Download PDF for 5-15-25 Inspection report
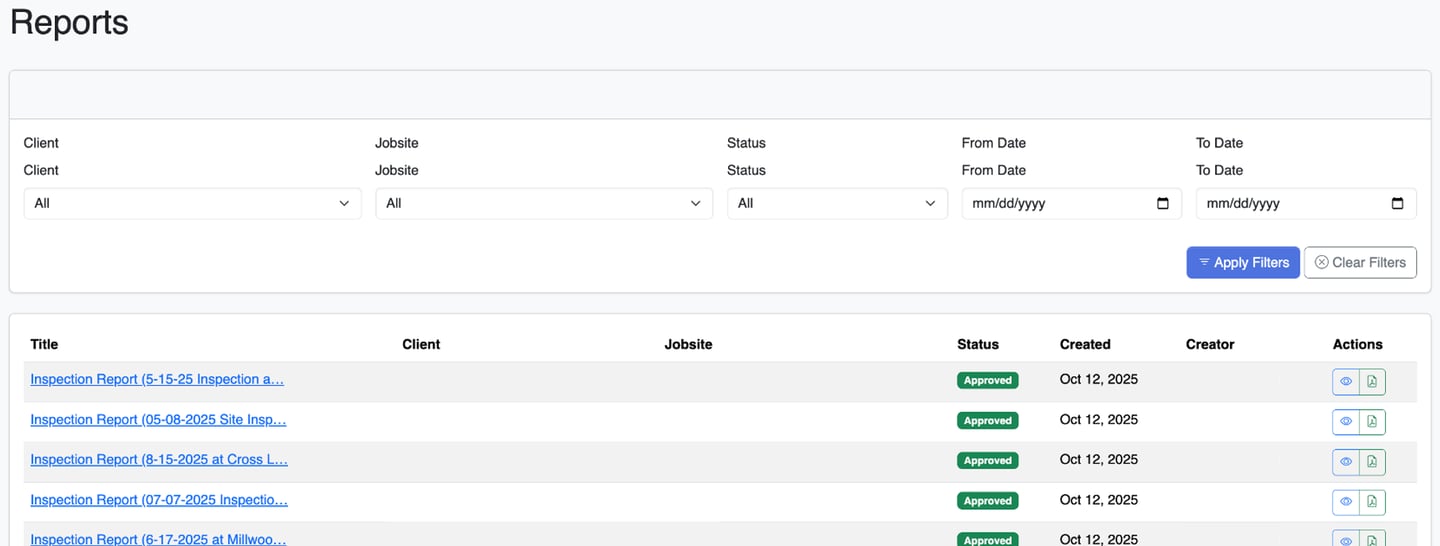This screenshot has width=1440, height=546. pos(1372,382)
